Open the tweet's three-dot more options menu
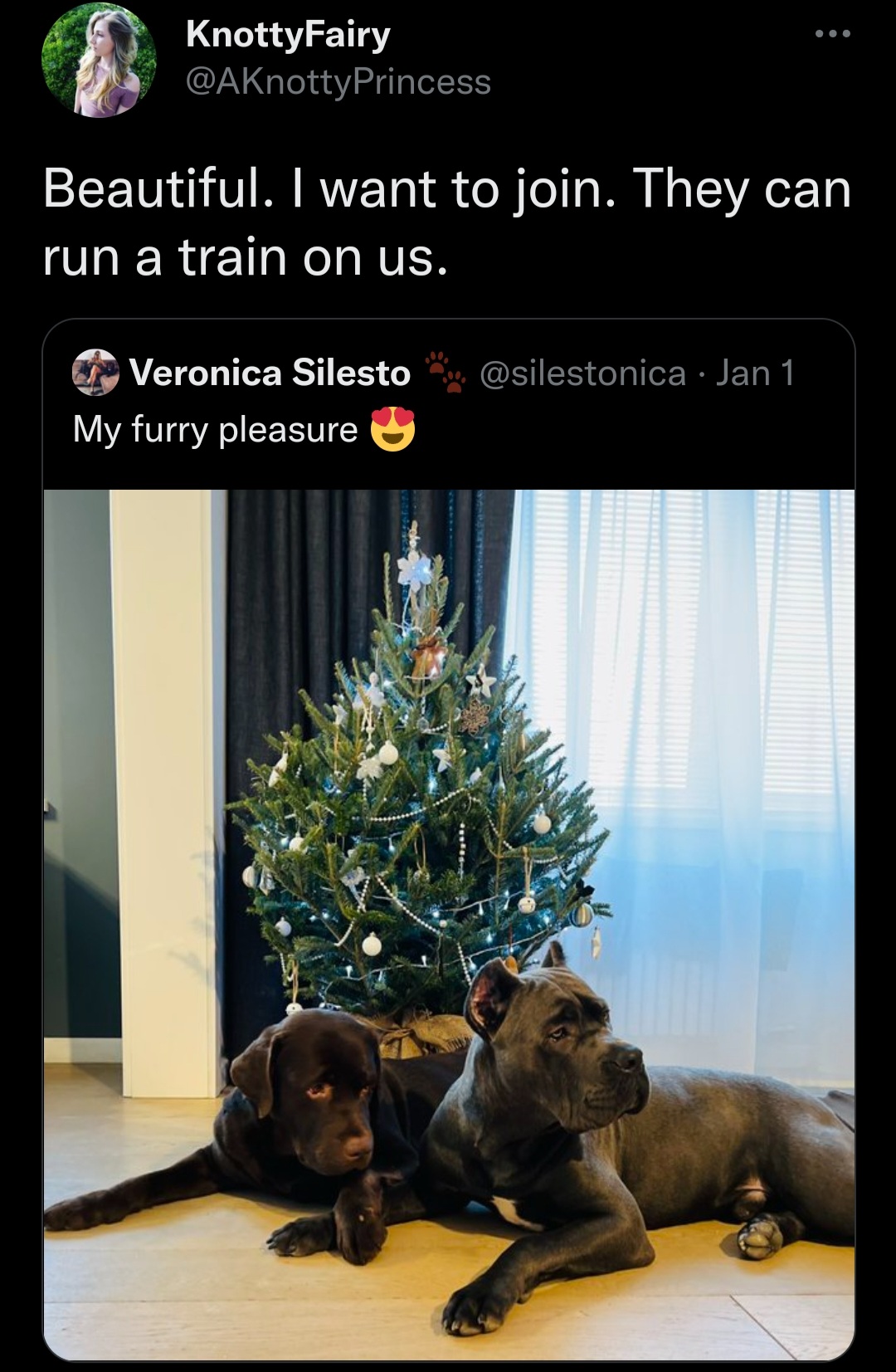Viewport: 896px width, 1372px height. point(832,34)
